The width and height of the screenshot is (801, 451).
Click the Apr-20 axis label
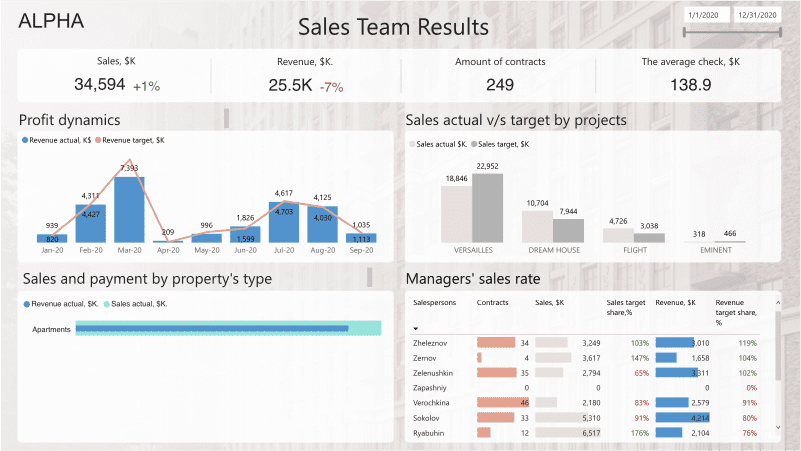168,250
